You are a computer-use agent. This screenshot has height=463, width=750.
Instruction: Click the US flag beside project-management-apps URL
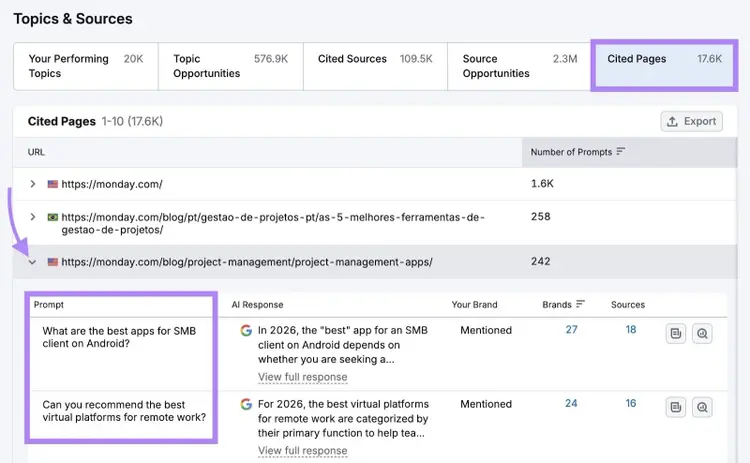tap(53, 262)
